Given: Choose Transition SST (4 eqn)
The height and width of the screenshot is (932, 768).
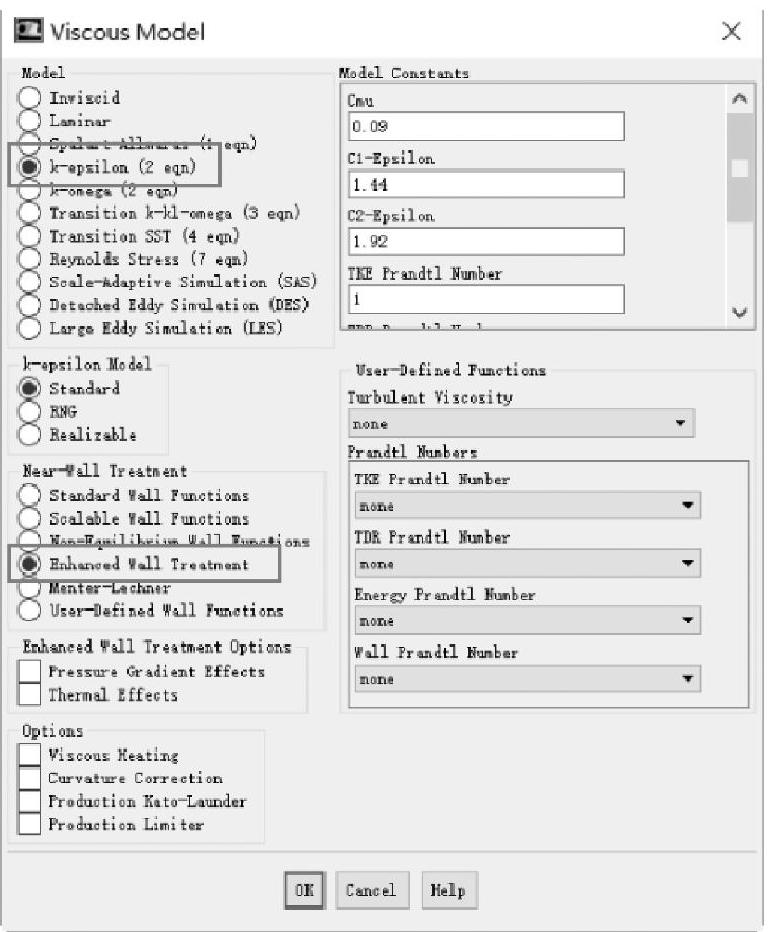Looking at the screenshot, I should [x=29, y=236].
